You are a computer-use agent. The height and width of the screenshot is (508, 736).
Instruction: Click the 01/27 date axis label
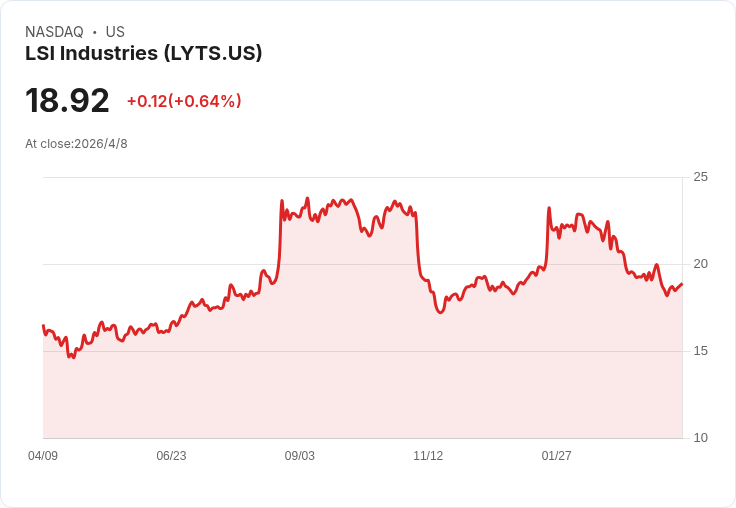[556, 455]
